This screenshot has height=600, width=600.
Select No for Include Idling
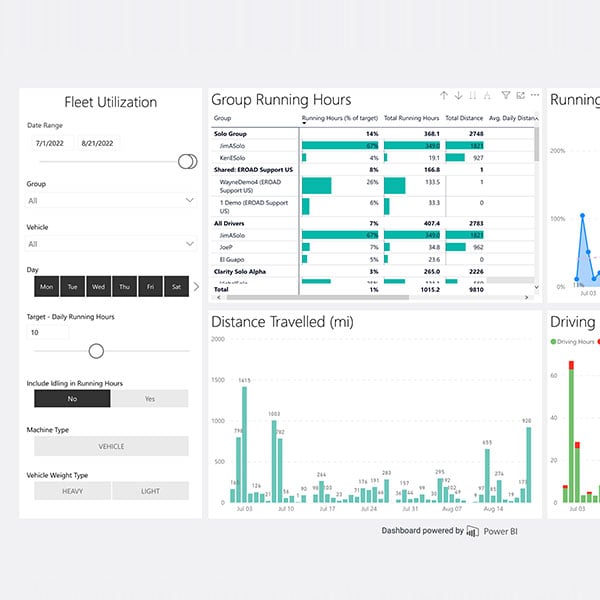click(72, 399)
